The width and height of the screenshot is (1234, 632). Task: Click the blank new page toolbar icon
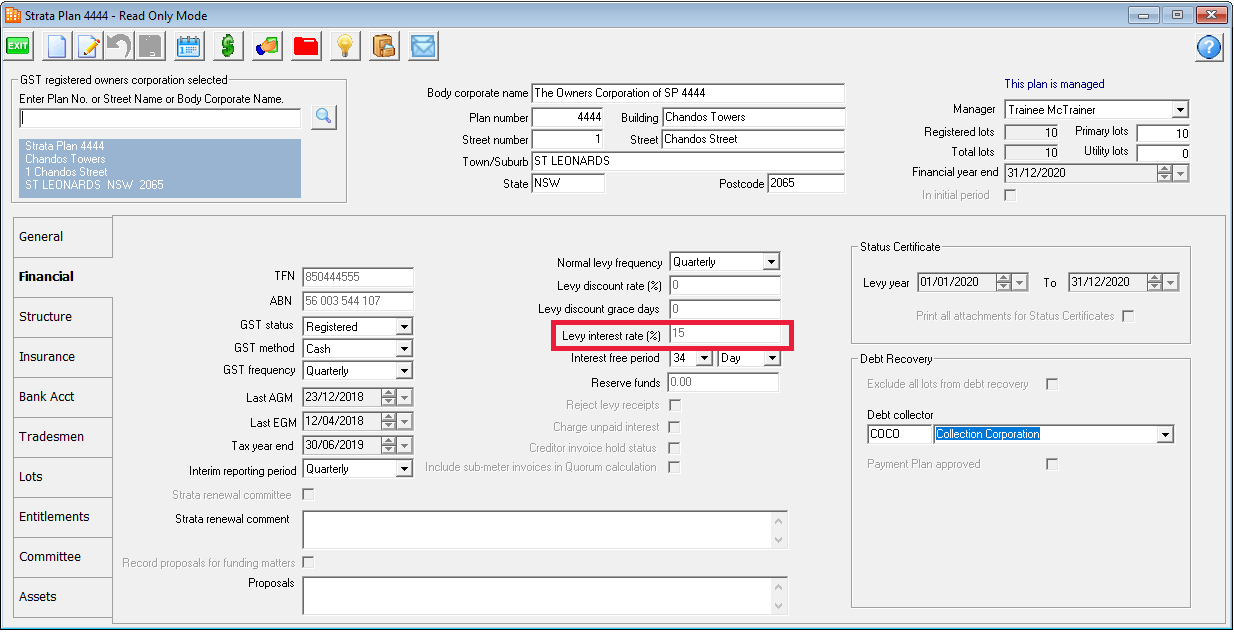click(57, 46)
